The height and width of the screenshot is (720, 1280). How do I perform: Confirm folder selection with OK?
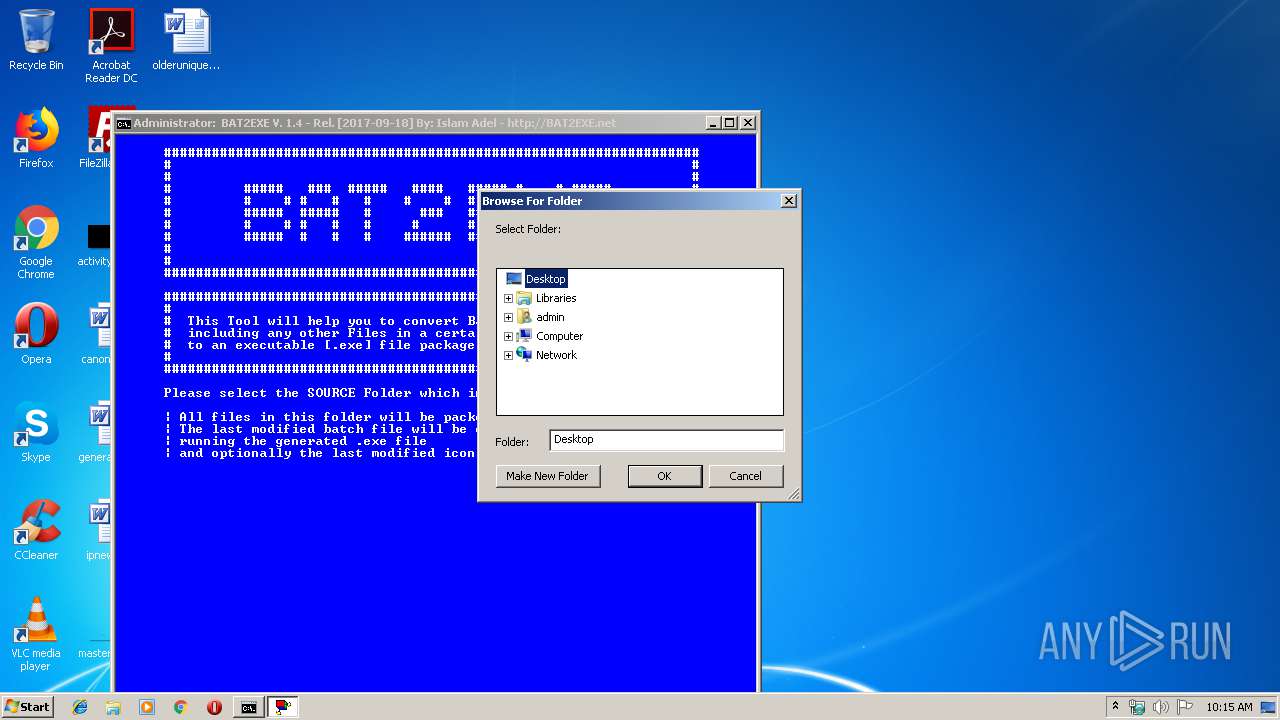[664, 476]
